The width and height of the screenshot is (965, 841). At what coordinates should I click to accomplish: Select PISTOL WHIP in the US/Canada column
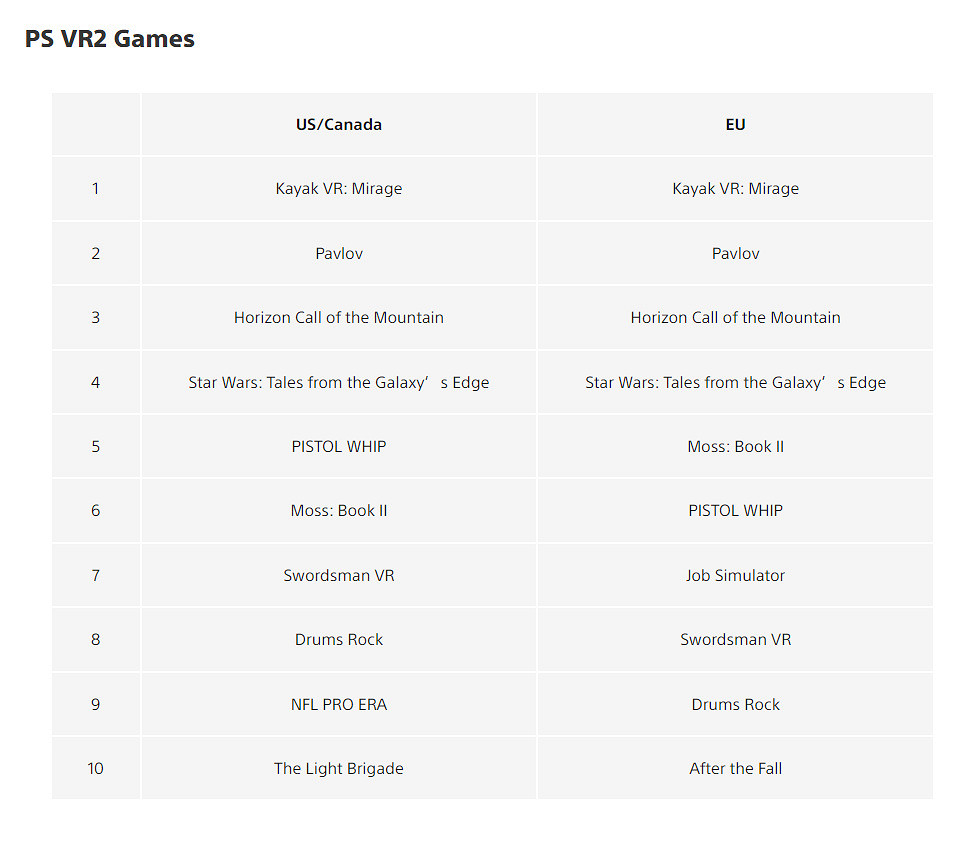pos(338,446)
